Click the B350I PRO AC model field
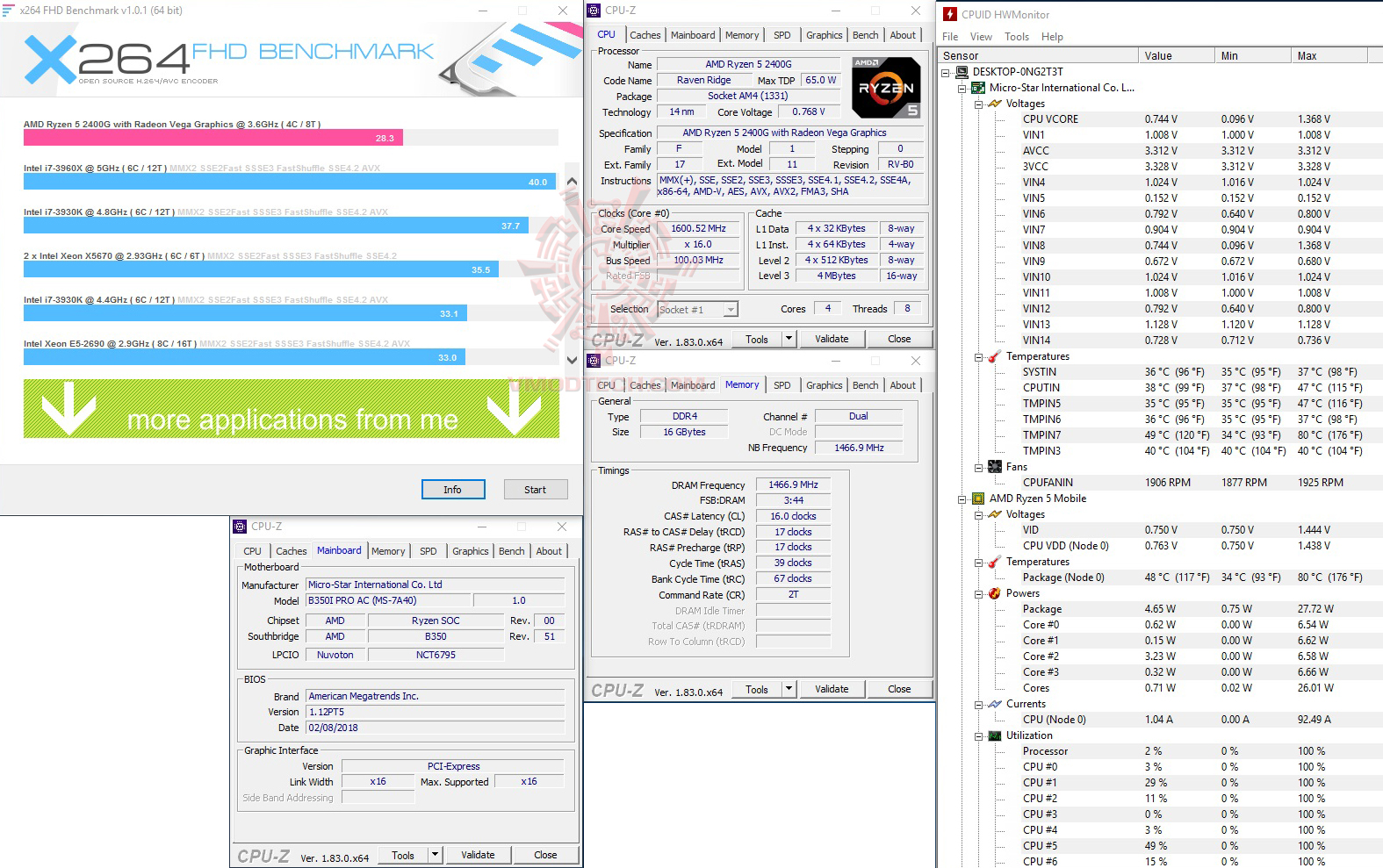 389,600
